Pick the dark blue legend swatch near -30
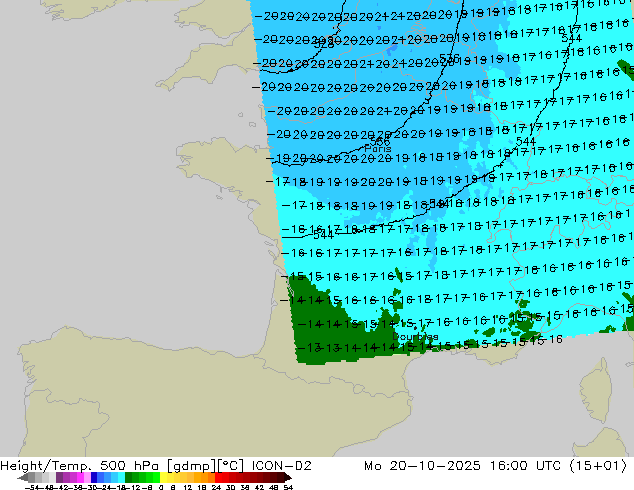The image size is (634, 490). (x=94, y=477)
